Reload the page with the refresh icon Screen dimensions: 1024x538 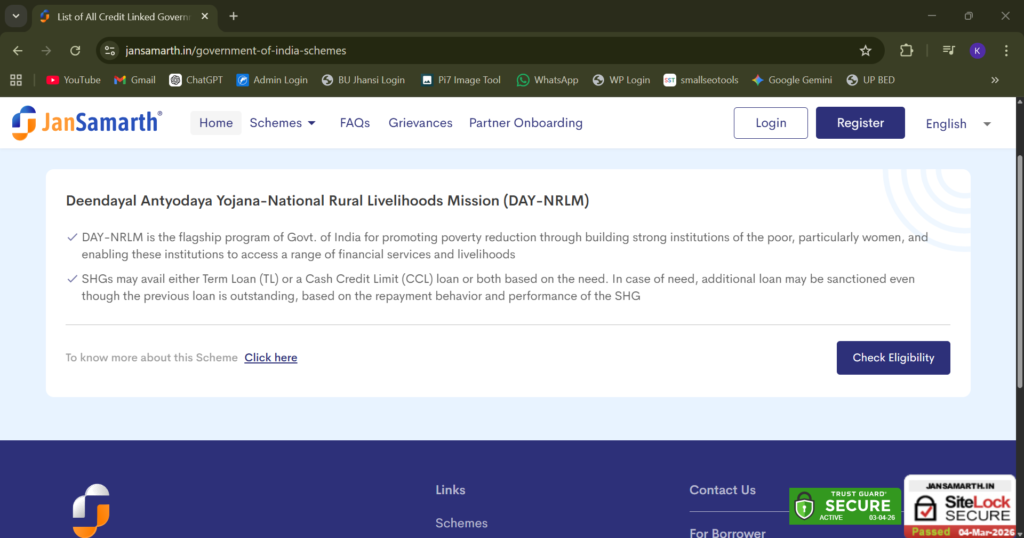click(75, 51)
